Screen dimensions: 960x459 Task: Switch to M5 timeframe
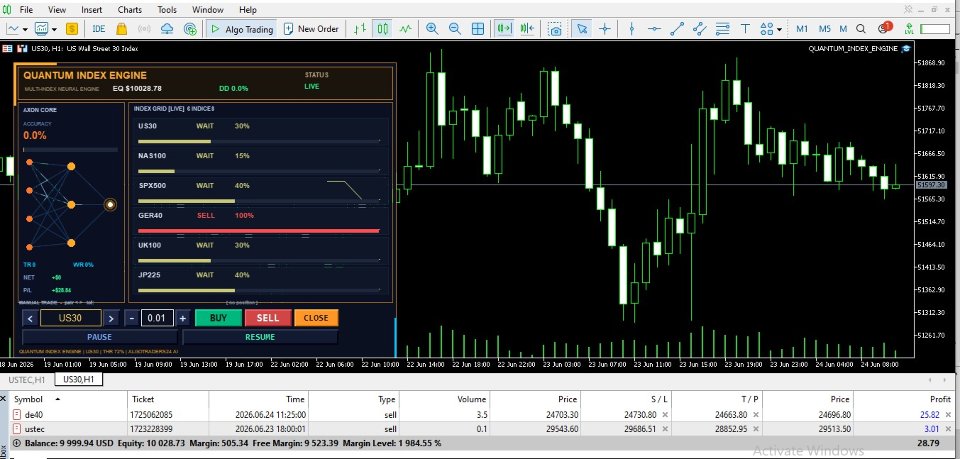click(x=824, y=29)
